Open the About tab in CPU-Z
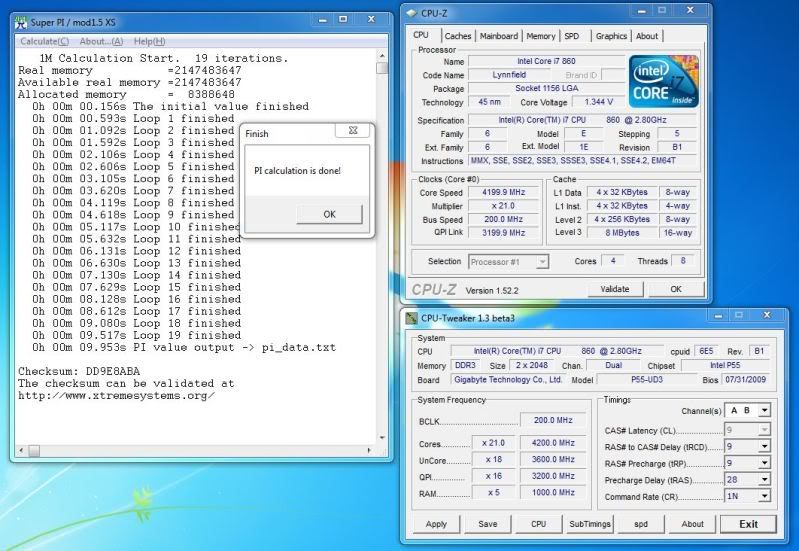Viewport: 799px width, 551px height. pos(647,36)
